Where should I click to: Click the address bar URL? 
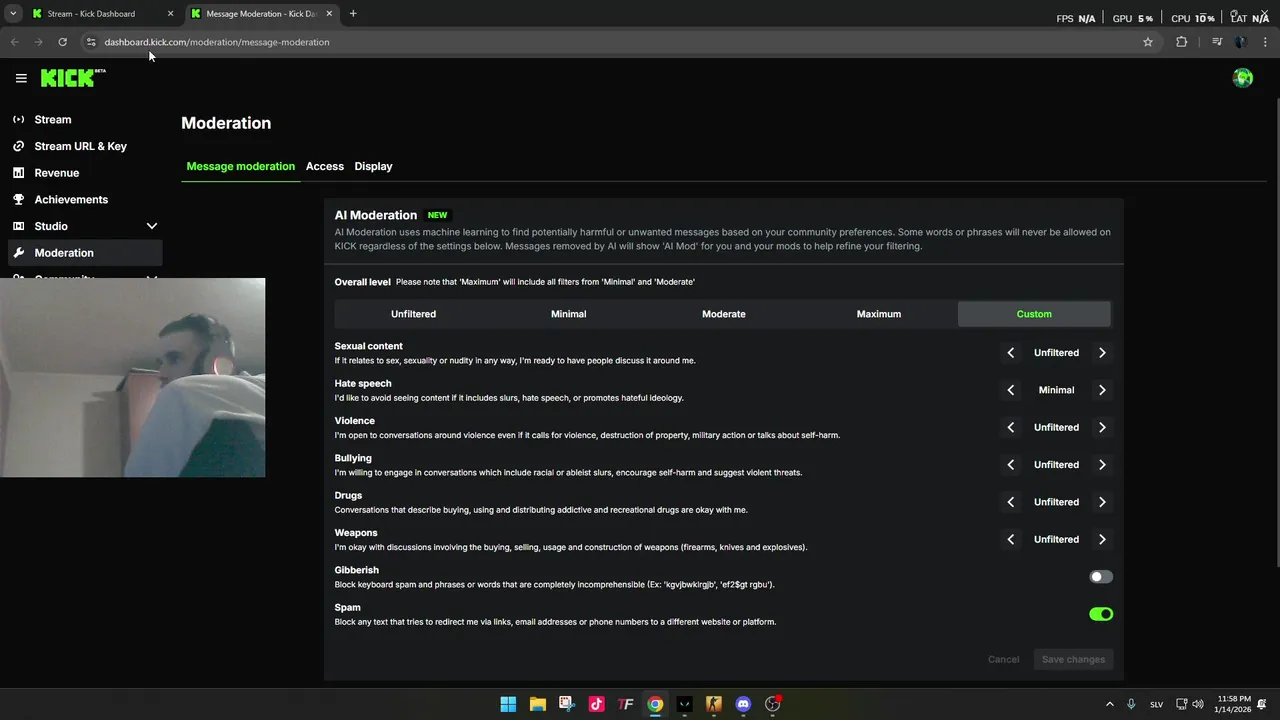pyautogui.click(x=217, y=42)
